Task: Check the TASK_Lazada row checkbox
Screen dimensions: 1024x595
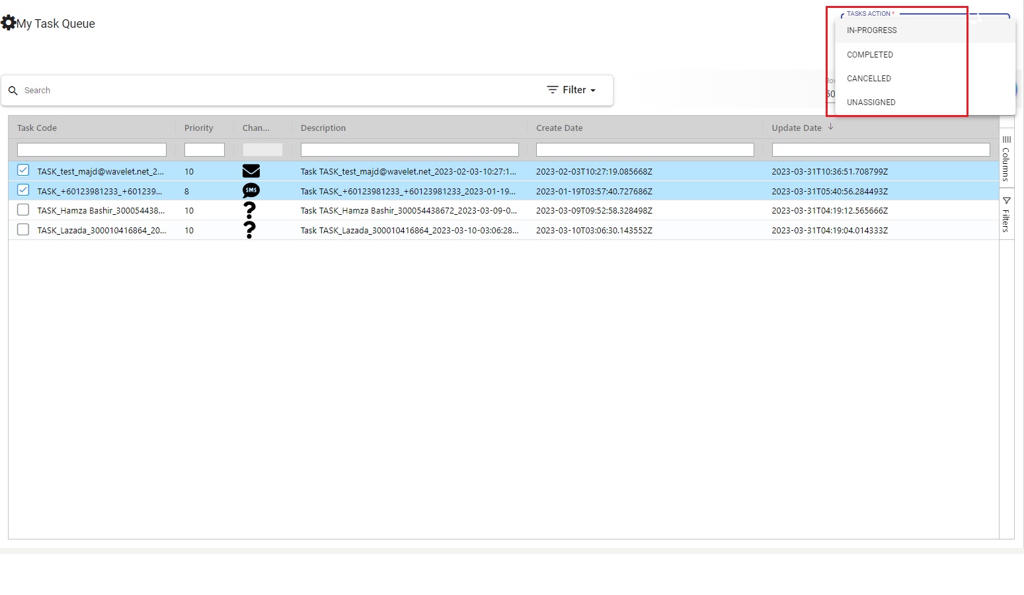Action: click(x=23, y=230)
